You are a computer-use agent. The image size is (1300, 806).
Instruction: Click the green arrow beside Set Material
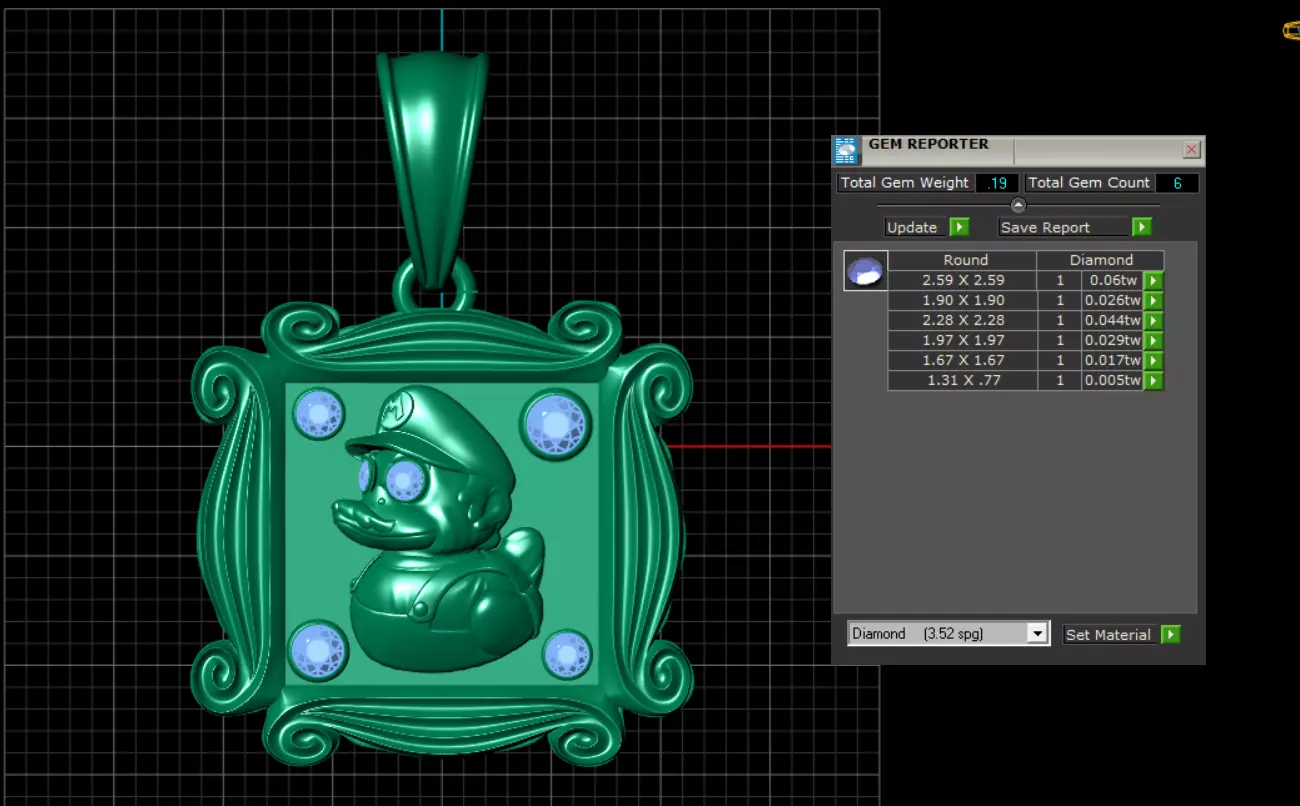pos(1170,634)
